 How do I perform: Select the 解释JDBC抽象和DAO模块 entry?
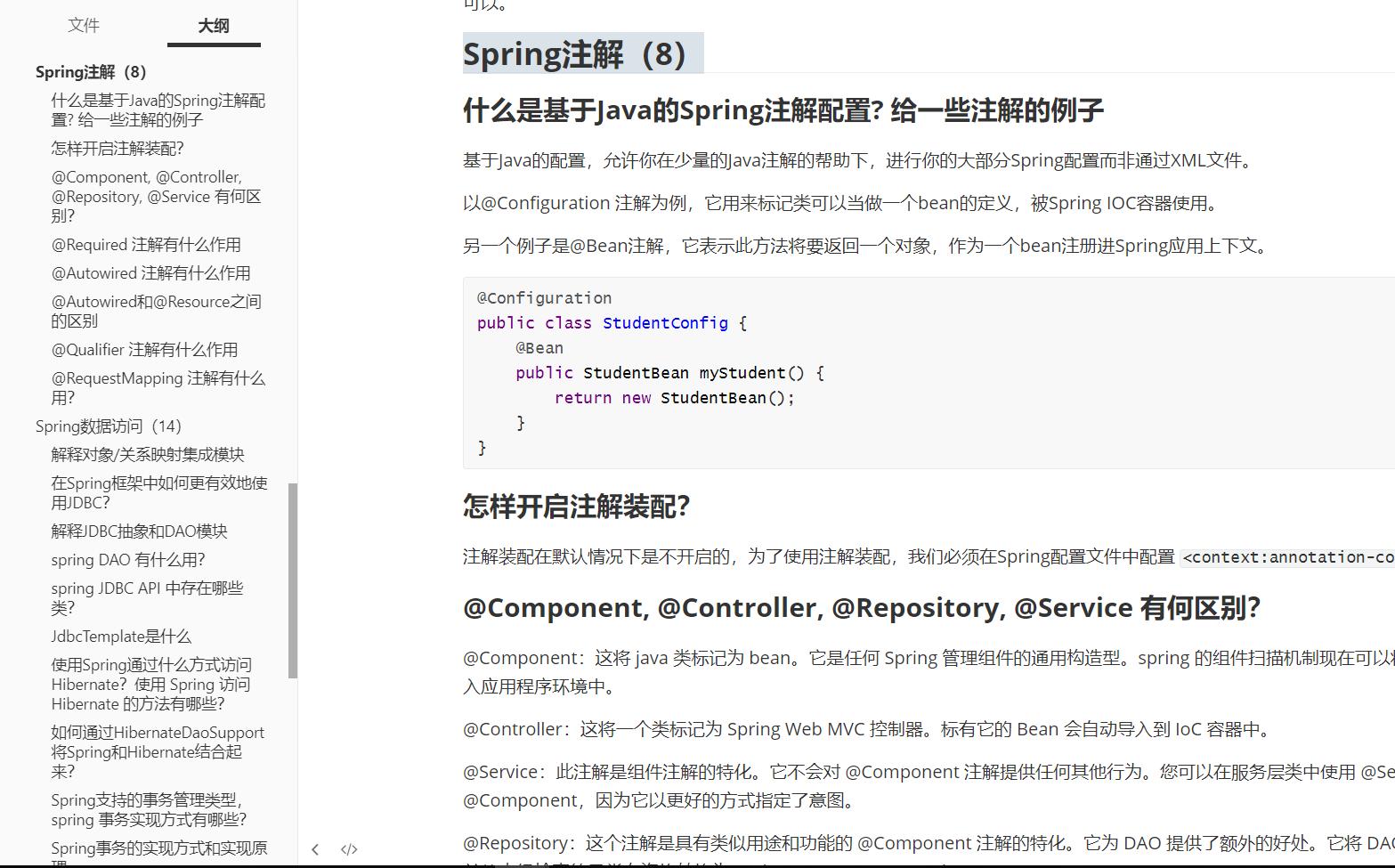[x=139, y=531]
